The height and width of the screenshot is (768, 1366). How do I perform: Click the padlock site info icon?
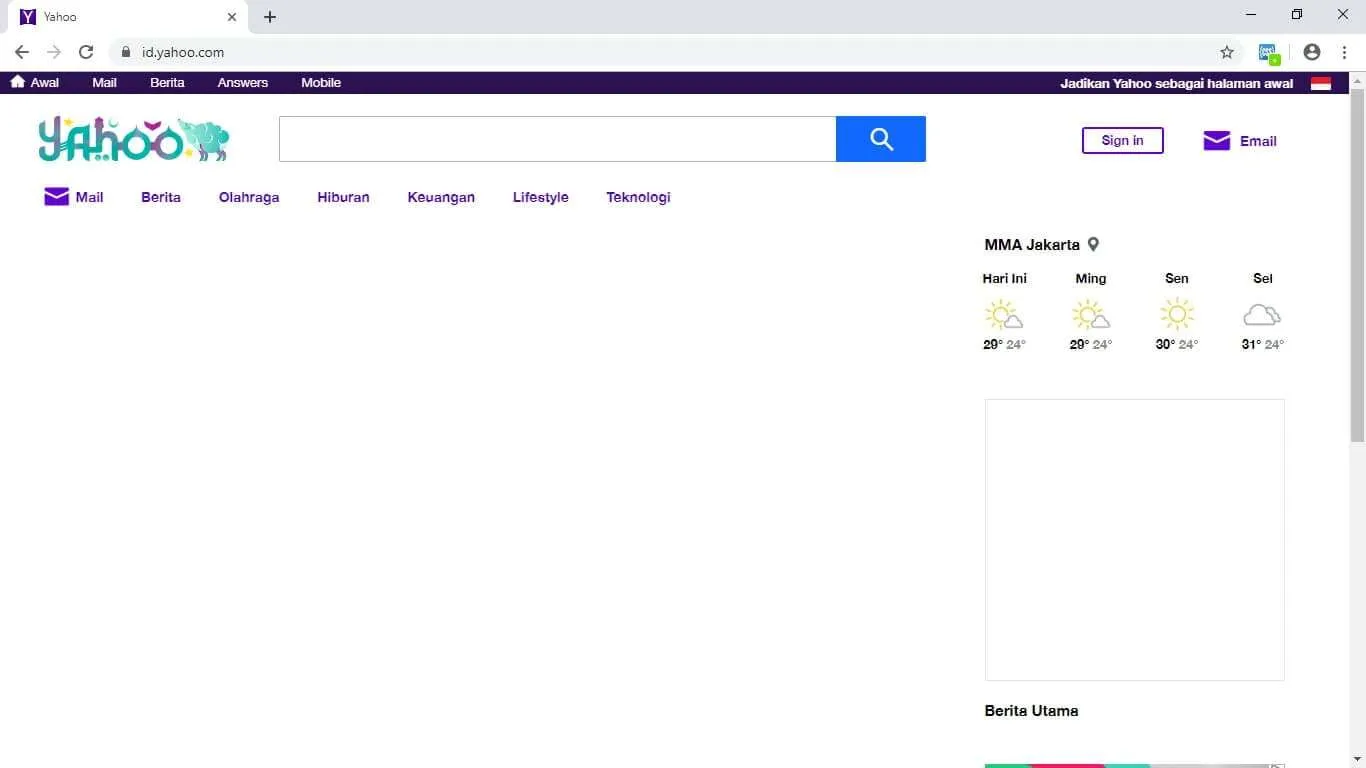coord(125,52)
